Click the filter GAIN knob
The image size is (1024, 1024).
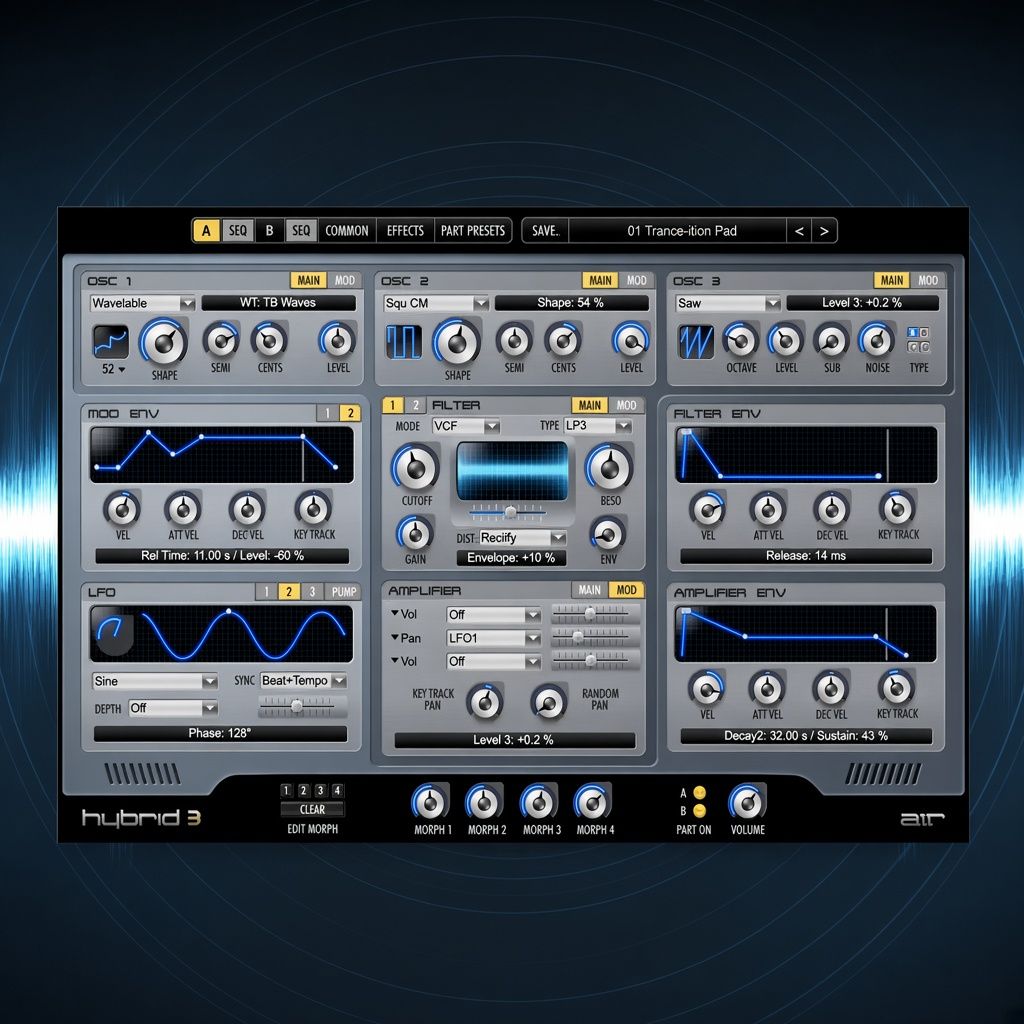(415, 534)
